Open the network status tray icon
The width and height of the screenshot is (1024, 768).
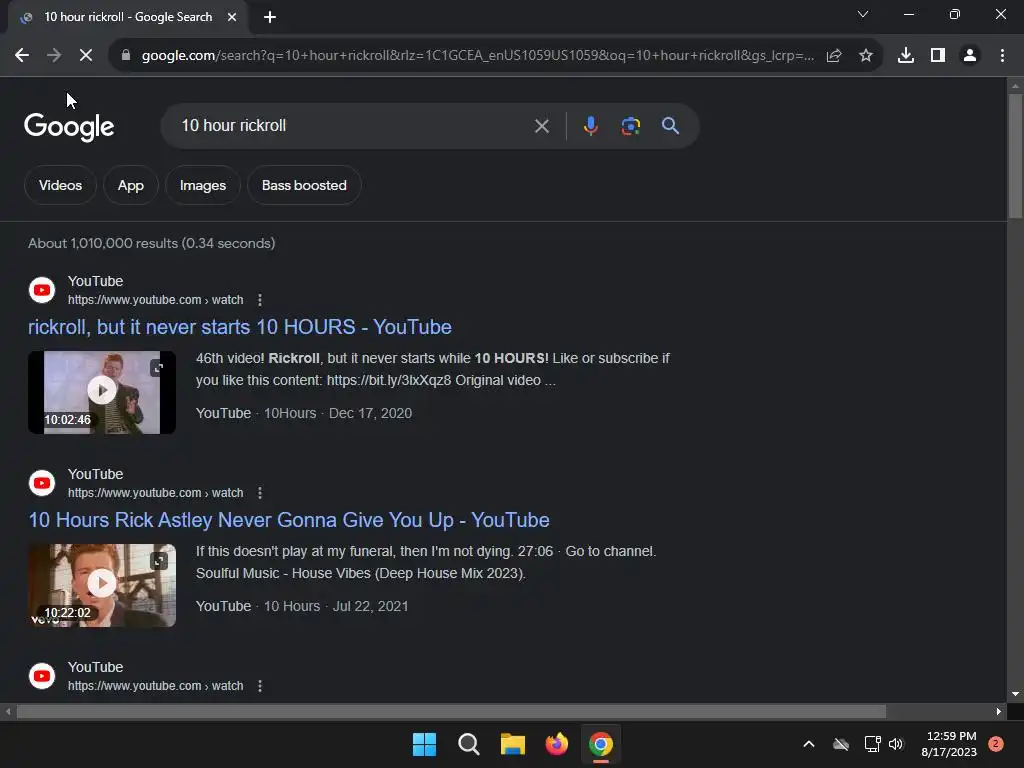pyautogui.click(x=872, y=744)
